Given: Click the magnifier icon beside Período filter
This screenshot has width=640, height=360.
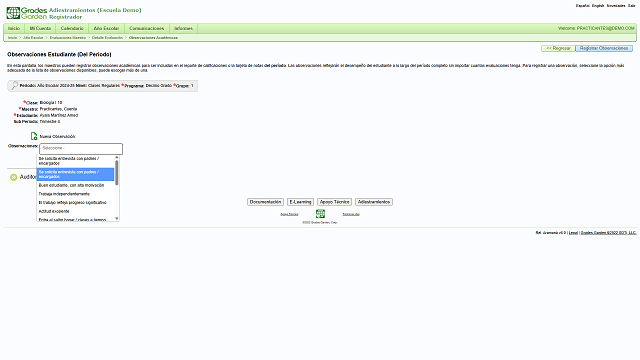Looking at the screenshot, I should click(x=14, y=85).
